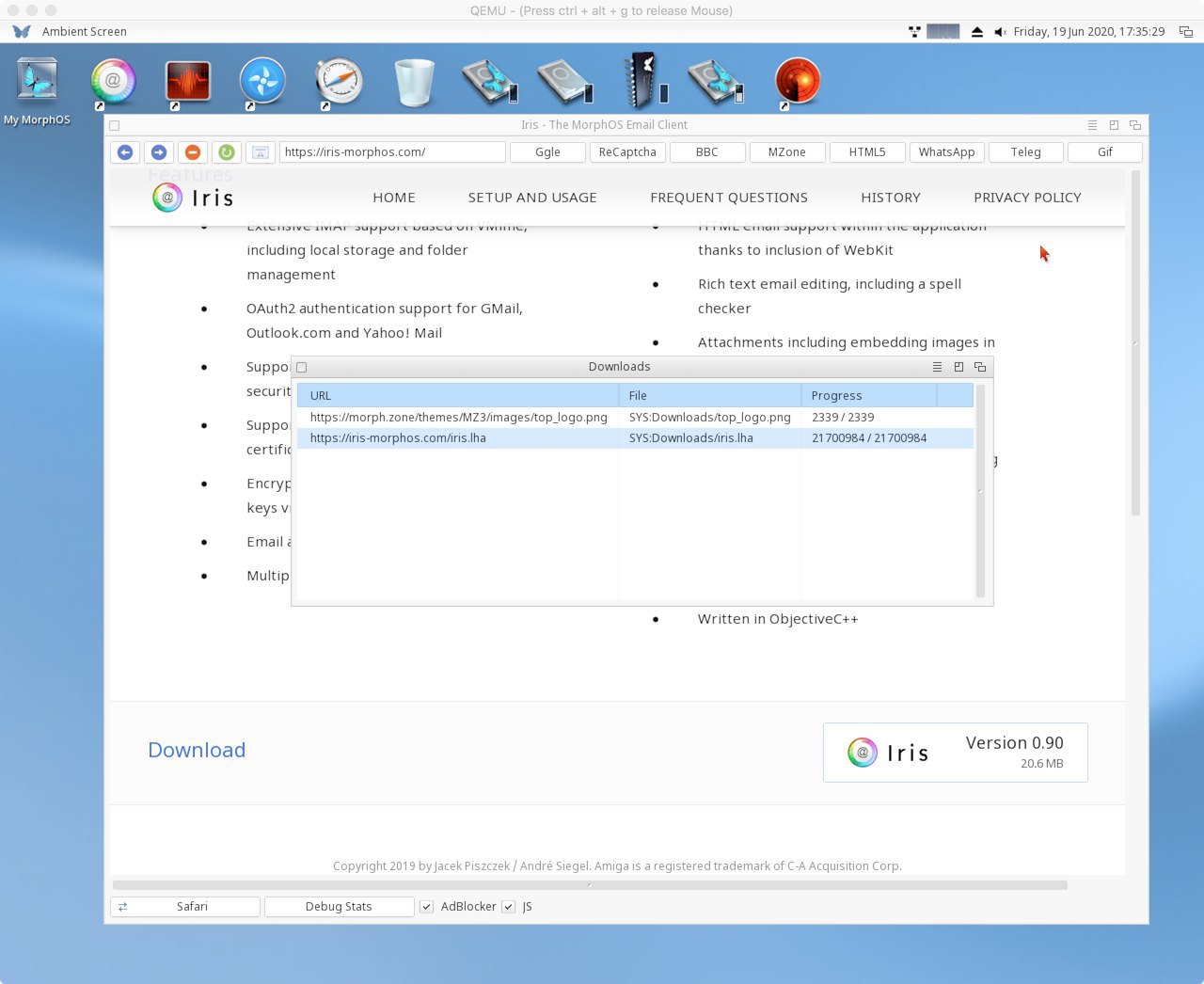The image size is (1204, 984).
Task: Go back with the browser back arrow
Action: 125,151
